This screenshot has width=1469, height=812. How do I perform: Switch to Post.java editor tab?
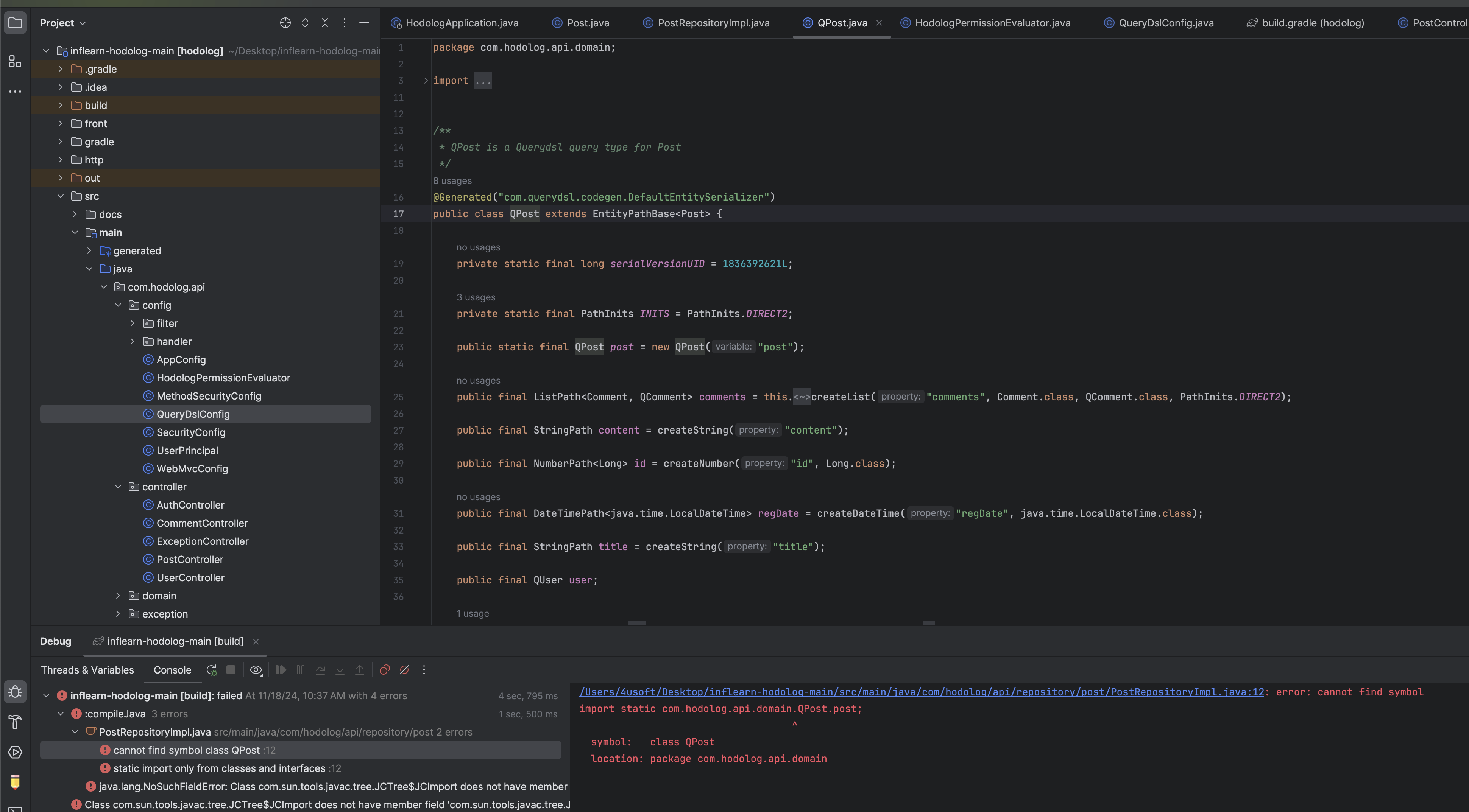tap(580, 23)
